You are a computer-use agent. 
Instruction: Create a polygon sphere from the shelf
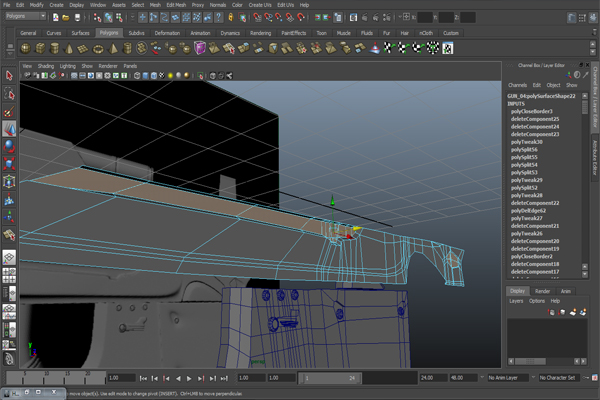tap(25, 48)
